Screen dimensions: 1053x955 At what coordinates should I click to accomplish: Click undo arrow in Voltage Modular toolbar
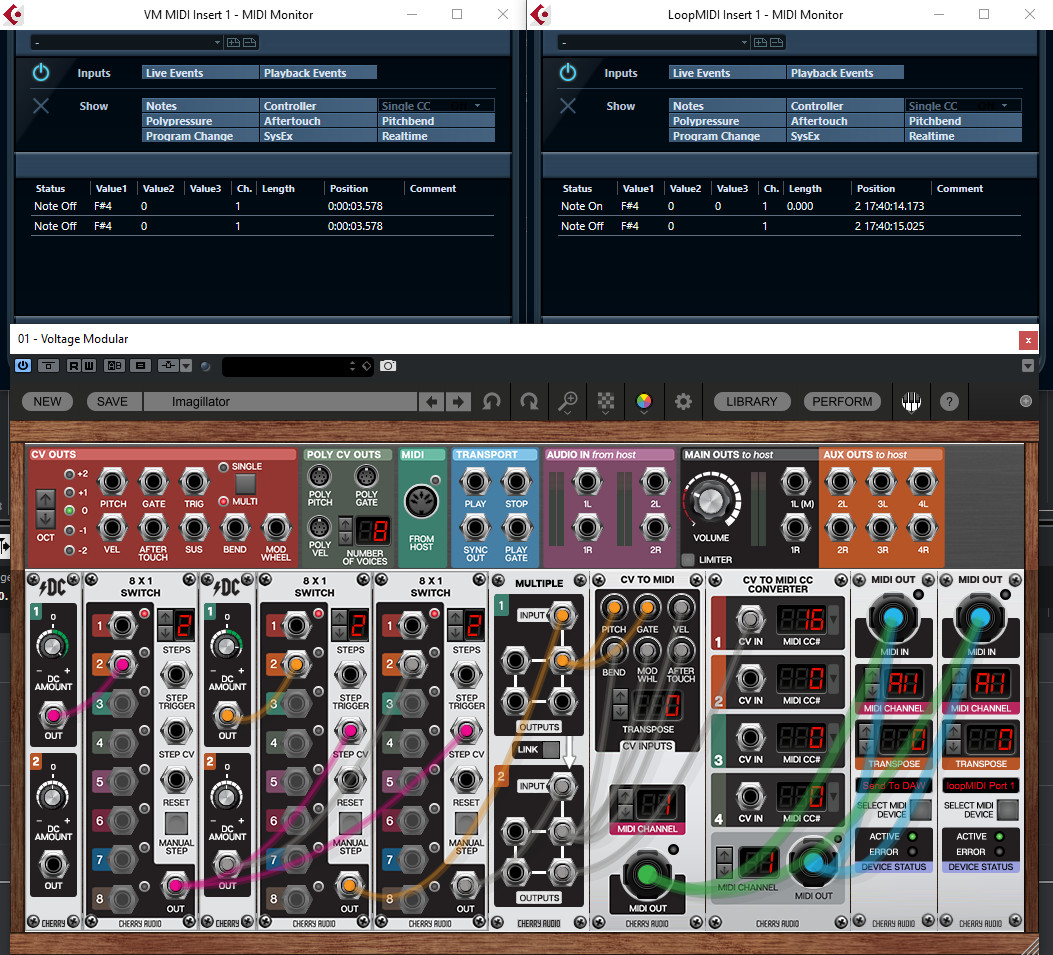click(x=492, y=402)
